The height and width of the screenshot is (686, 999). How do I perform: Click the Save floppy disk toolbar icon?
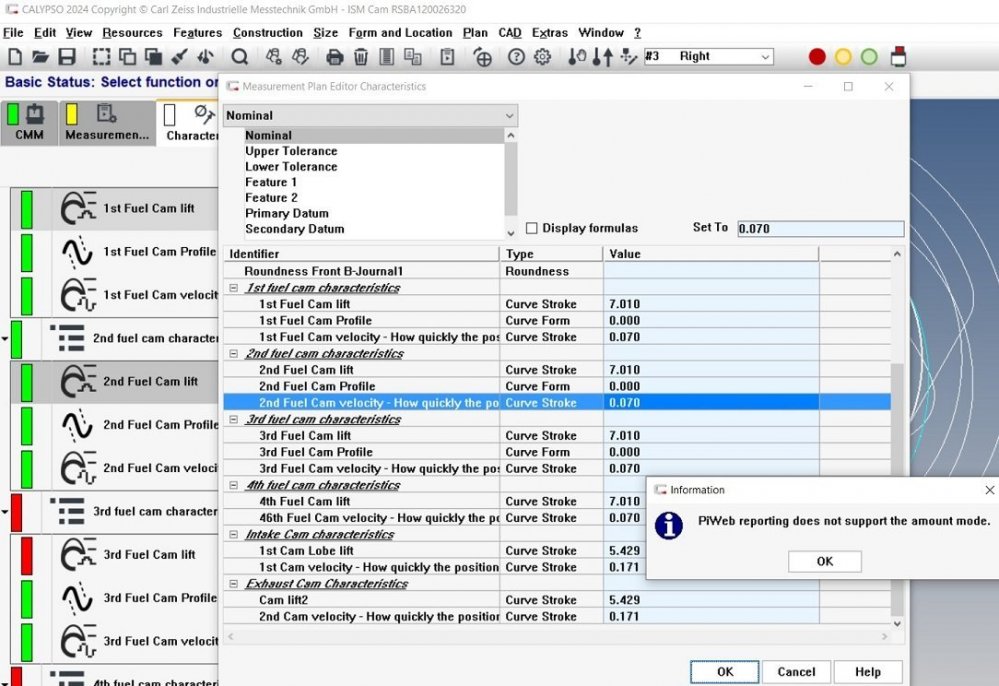click(x=67, y=57)
